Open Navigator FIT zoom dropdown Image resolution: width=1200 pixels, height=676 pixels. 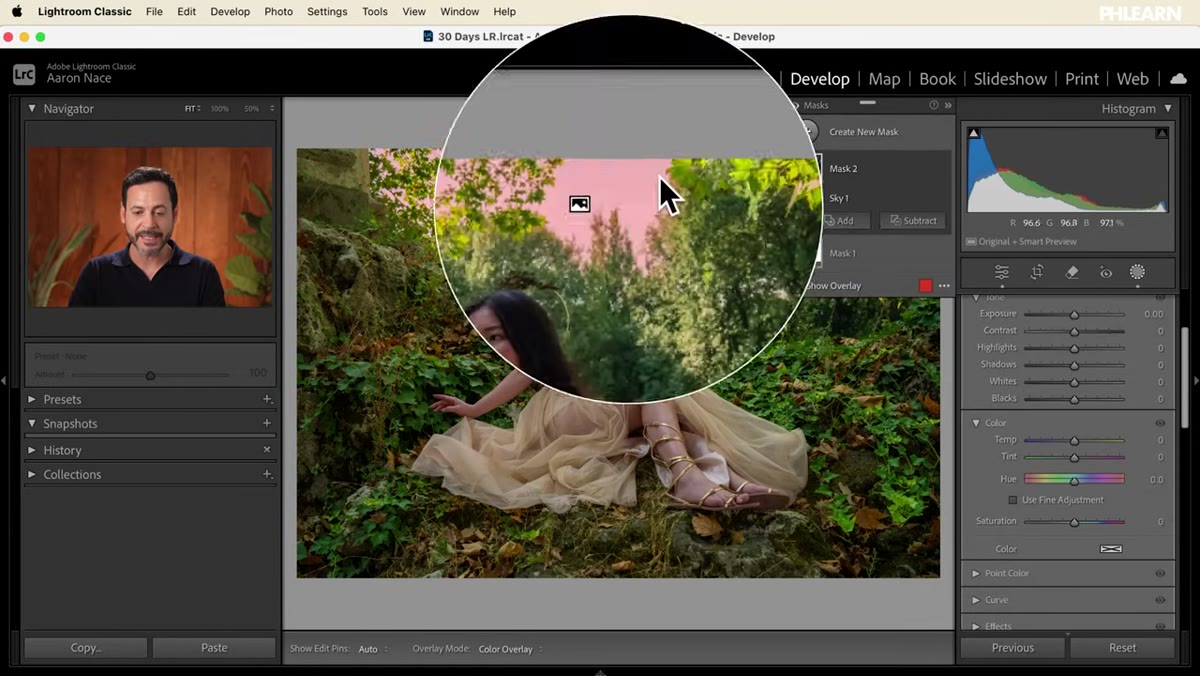point(192,108)
